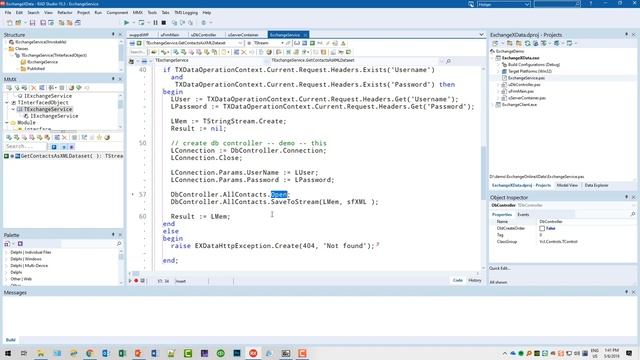Open the Help menu
The height and width of the screenshot is (360, 640).
207,13
